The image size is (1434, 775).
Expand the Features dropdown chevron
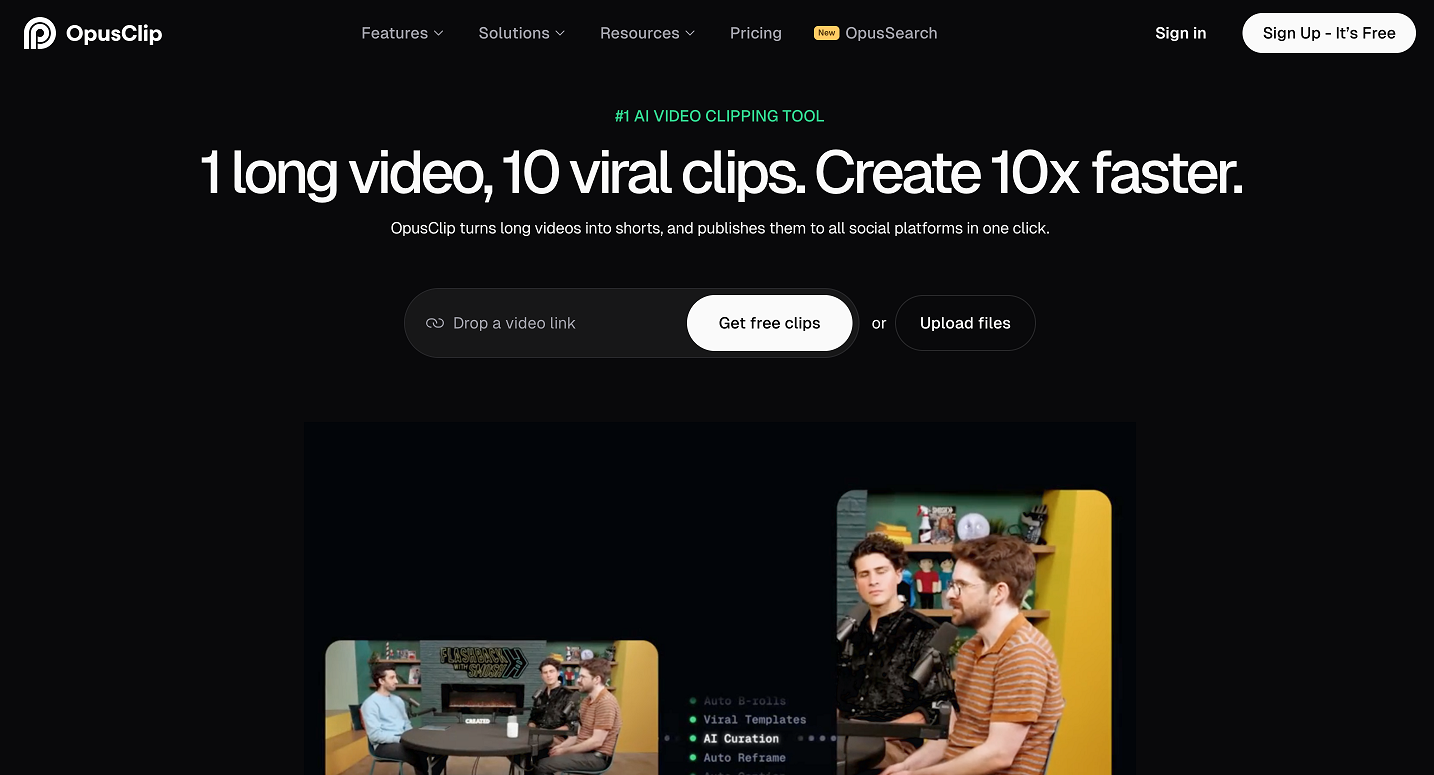[438, 33]
